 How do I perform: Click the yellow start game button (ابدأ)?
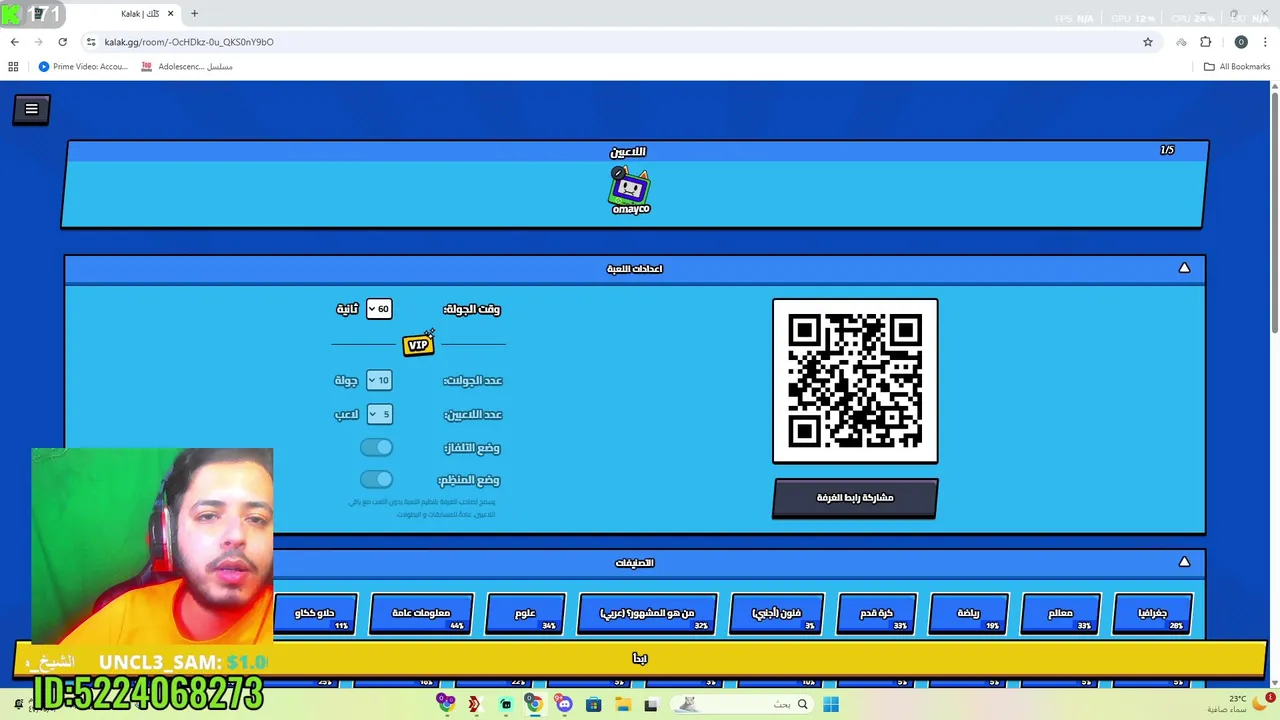click(x=640, y=659)
